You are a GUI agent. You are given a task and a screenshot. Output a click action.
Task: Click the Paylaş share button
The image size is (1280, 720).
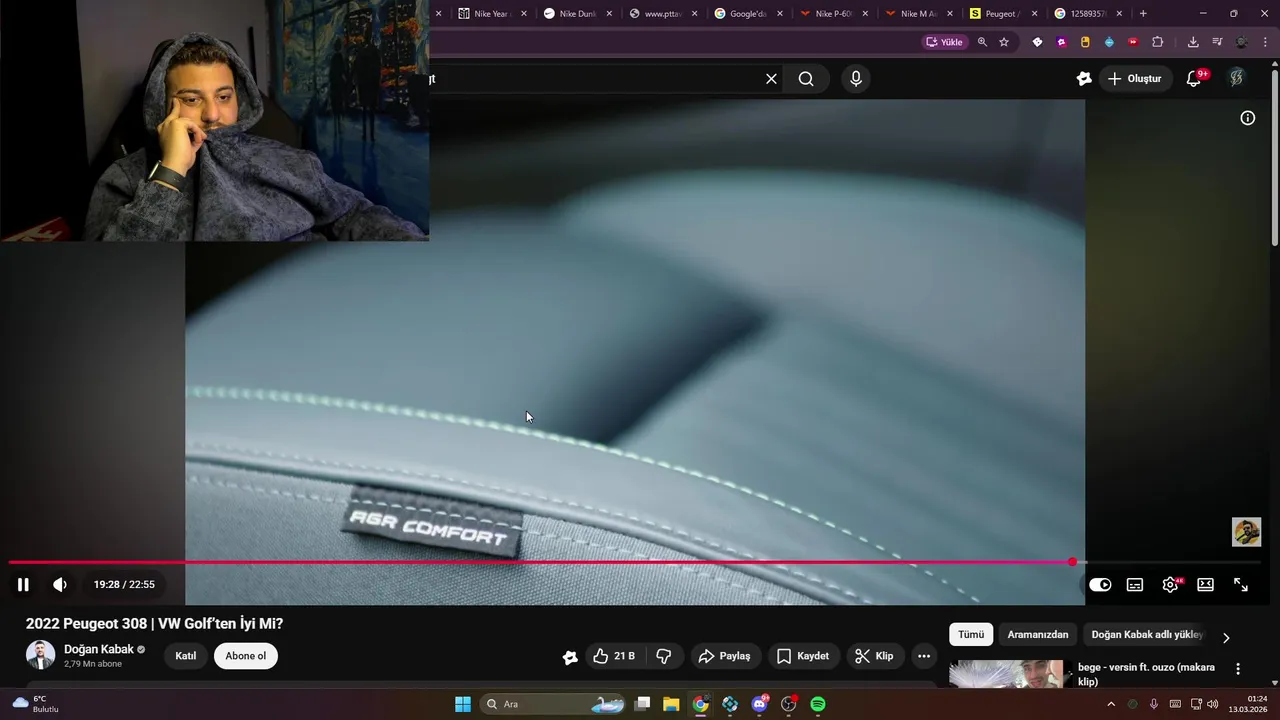point(724,656)
